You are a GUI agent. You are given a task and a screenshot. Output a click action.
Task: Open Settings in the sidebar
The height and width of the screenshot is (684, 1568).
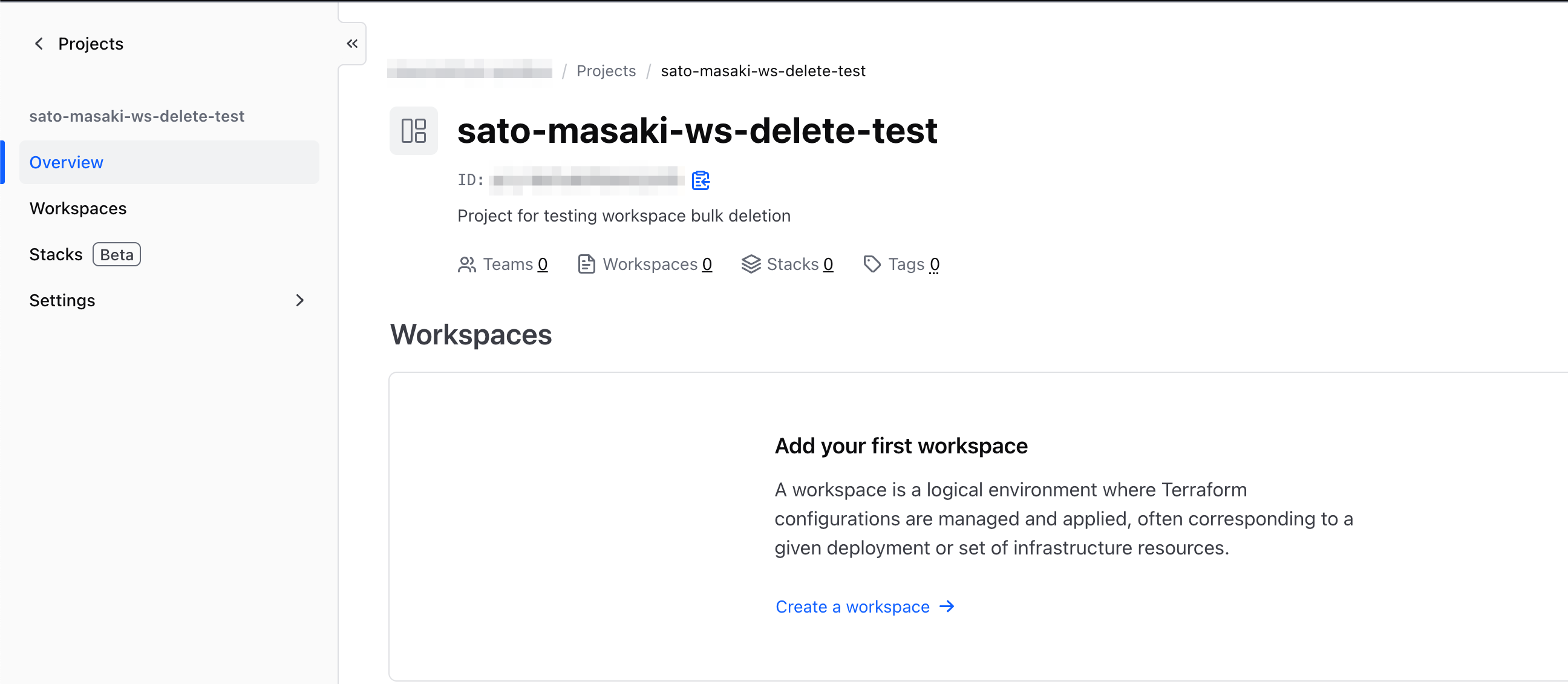click(x=169, y=300)
